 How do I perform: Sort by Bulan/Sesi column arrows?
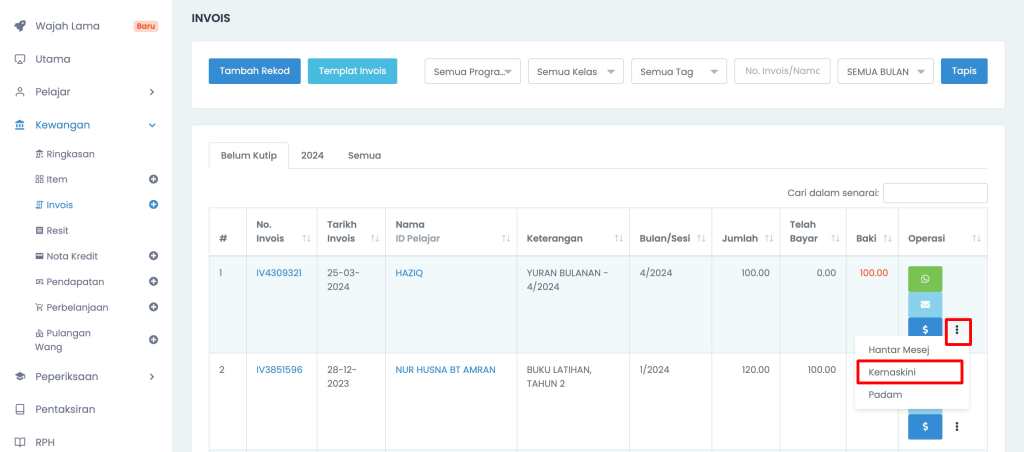(x=701, y=238)
